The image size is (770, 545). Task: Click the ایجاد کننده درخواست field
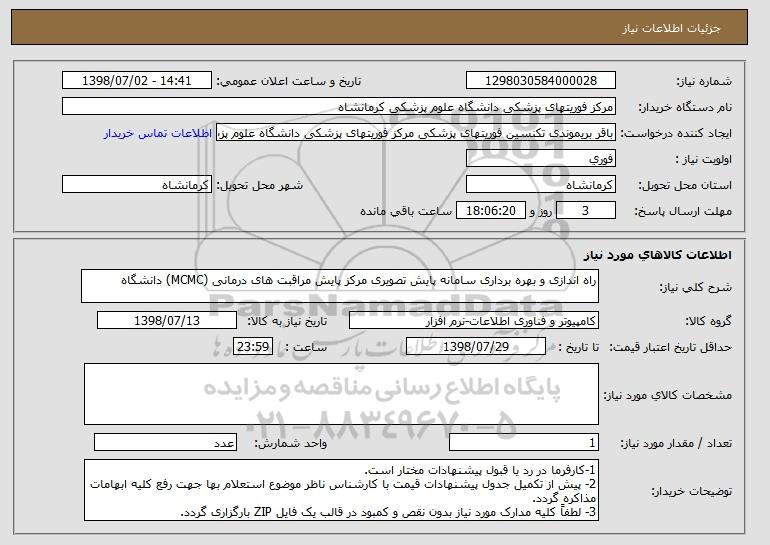click(x=416, y=133)
